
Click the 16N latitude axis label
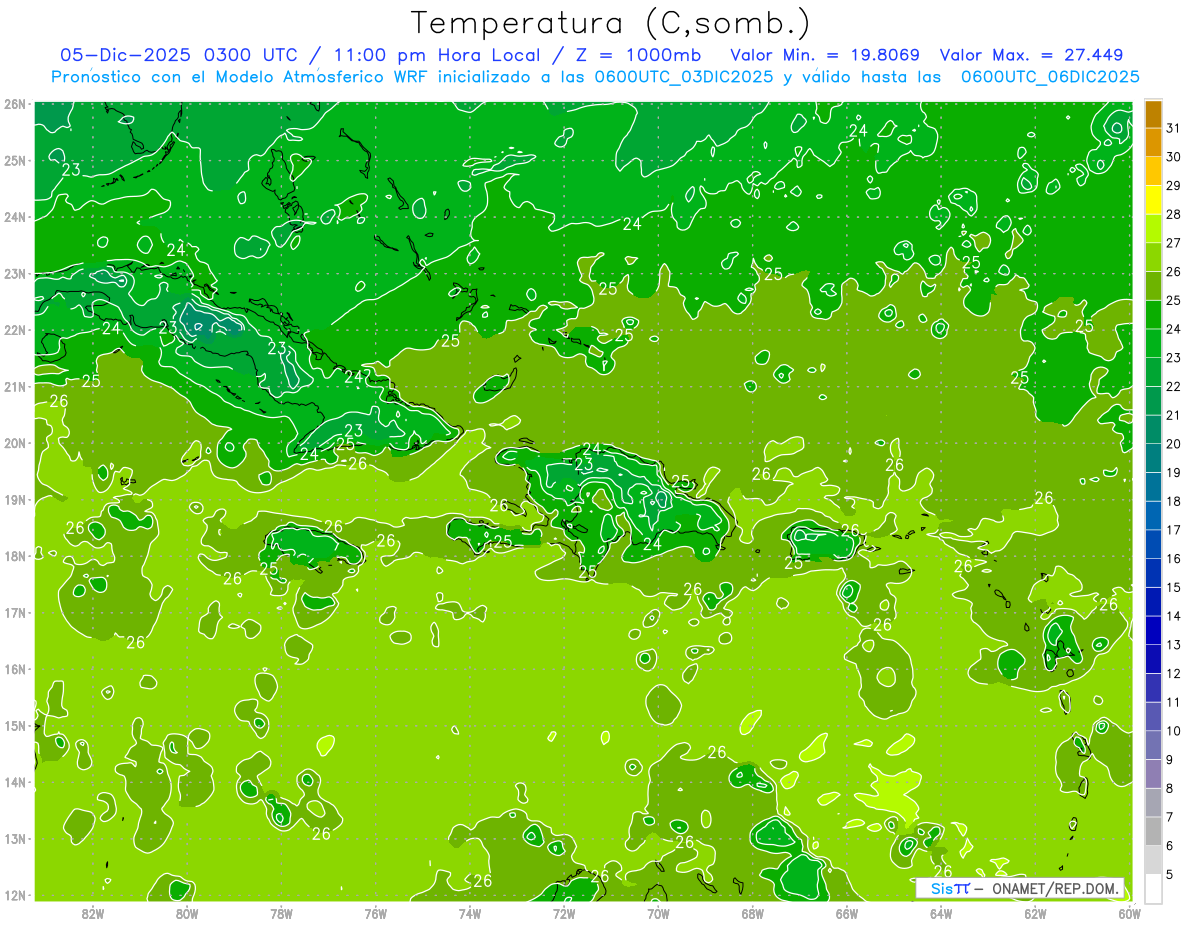tap(14, 669)
